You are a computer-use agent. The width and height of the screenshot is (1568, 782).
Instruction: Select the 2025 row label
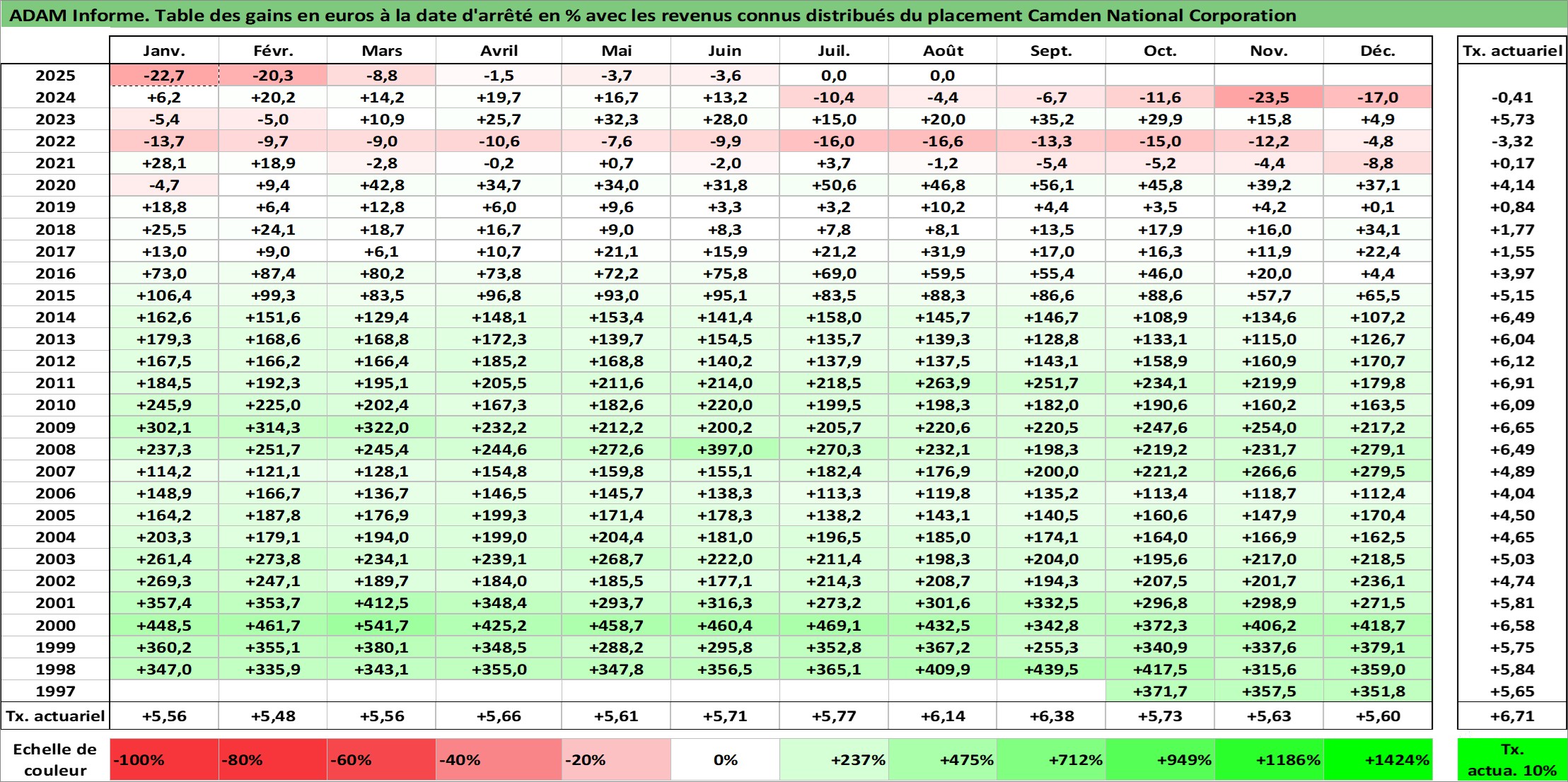pyautogui.click(x=55, y=76)
